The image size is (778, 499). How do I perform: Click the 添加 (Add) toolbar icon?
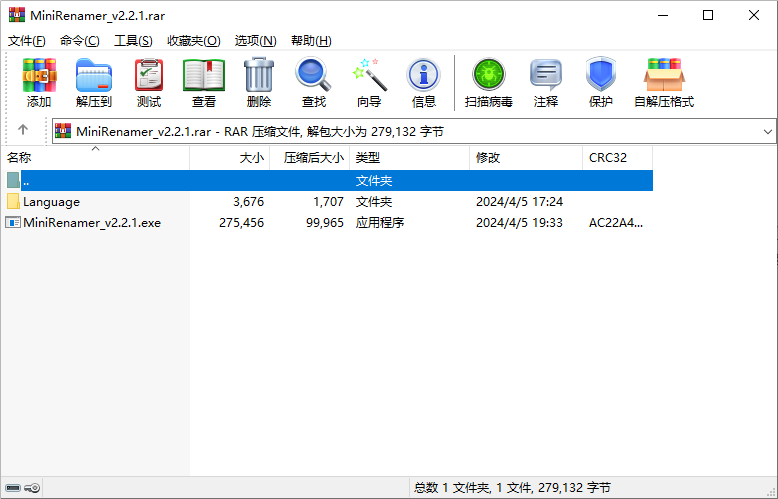(39, 75)
